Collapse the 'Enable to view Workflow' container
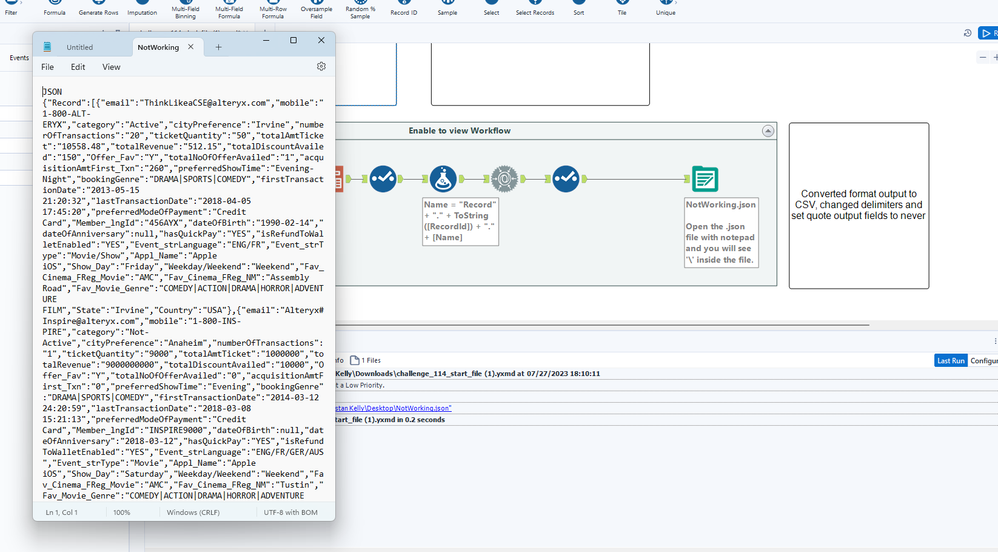998x552 pixels. 768,131
